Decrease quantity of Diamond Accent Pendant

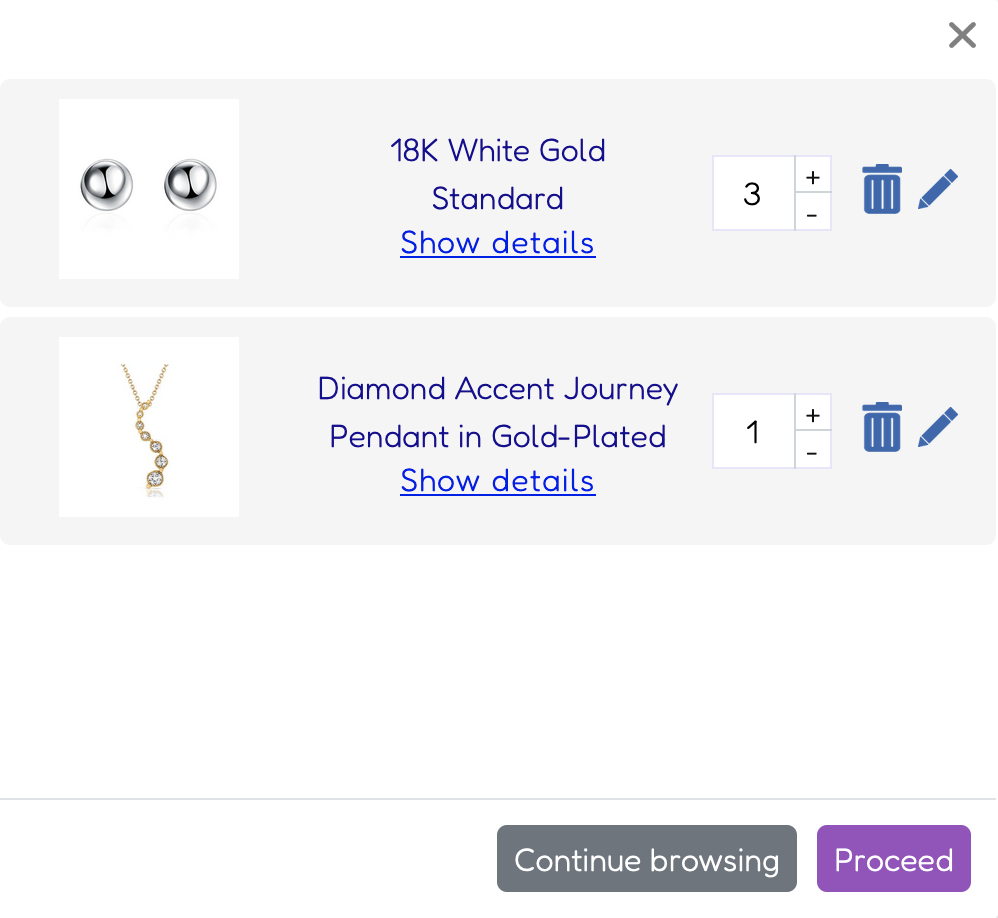[x=813, y=449]
